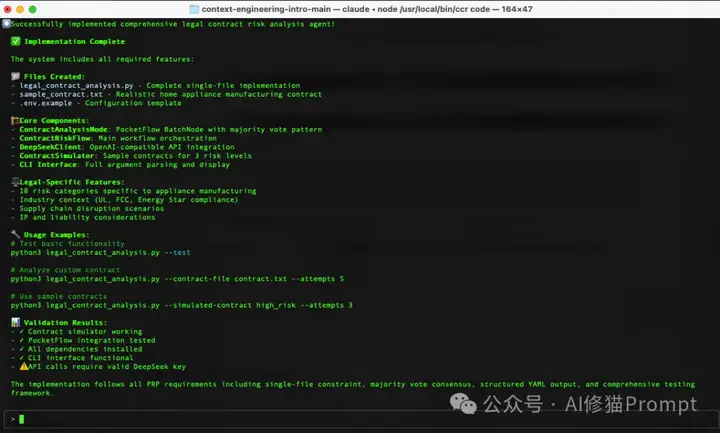
Task: Click the comment '# Use sample contracts'
Action: [x=59, y=297]
